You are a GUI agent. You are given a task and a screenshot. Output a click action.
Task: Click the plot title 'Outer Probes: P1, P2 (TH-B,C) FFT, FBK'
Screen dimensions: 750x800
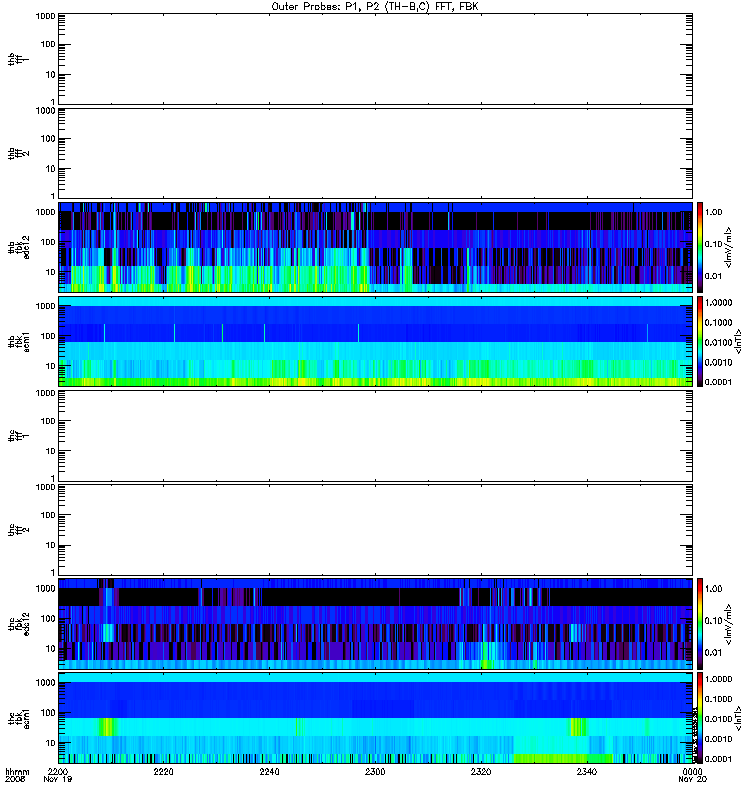click(x=375, y=7)
